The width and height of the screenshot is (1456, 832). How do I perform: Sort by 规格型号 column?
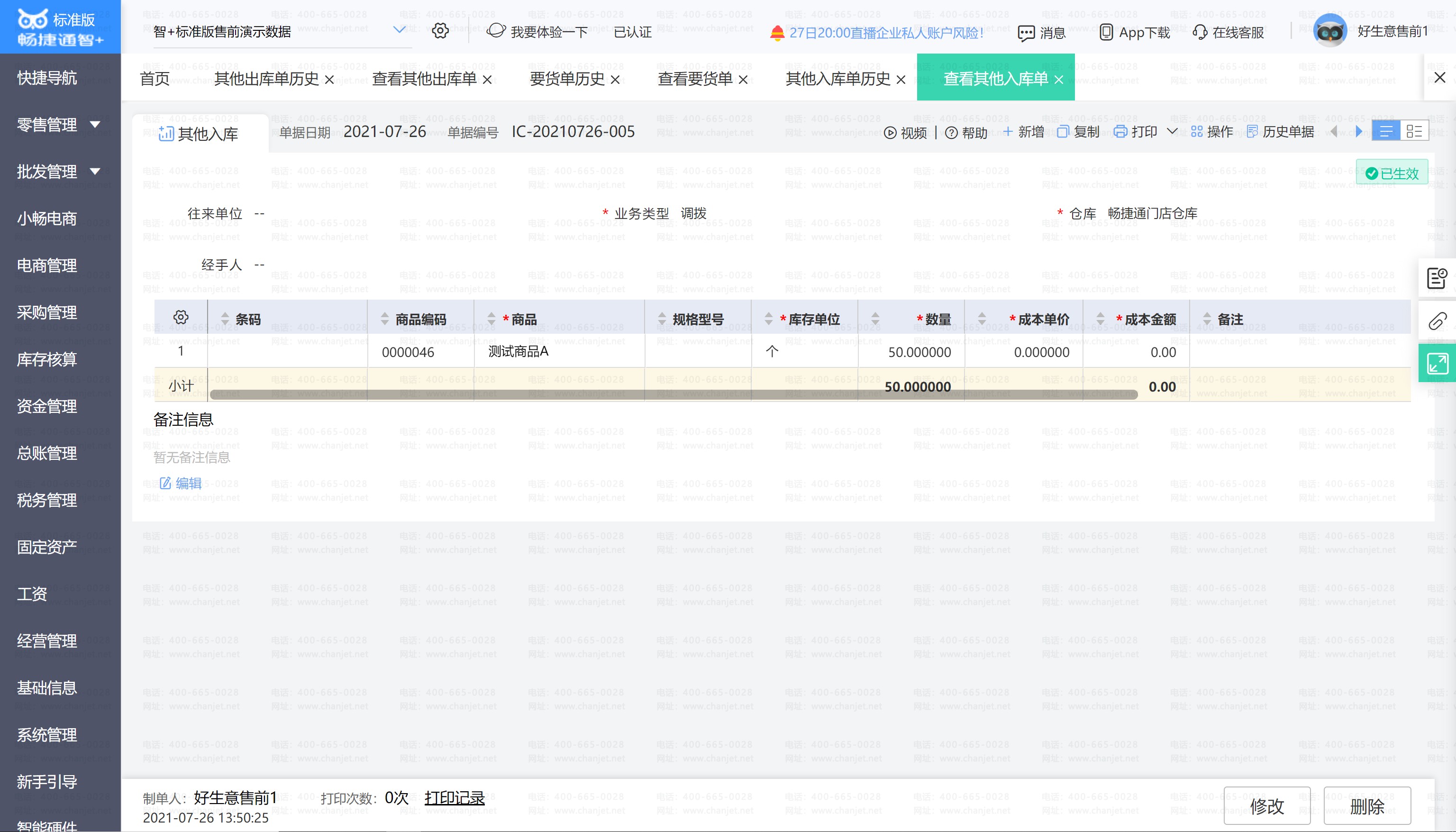point(662,319)
